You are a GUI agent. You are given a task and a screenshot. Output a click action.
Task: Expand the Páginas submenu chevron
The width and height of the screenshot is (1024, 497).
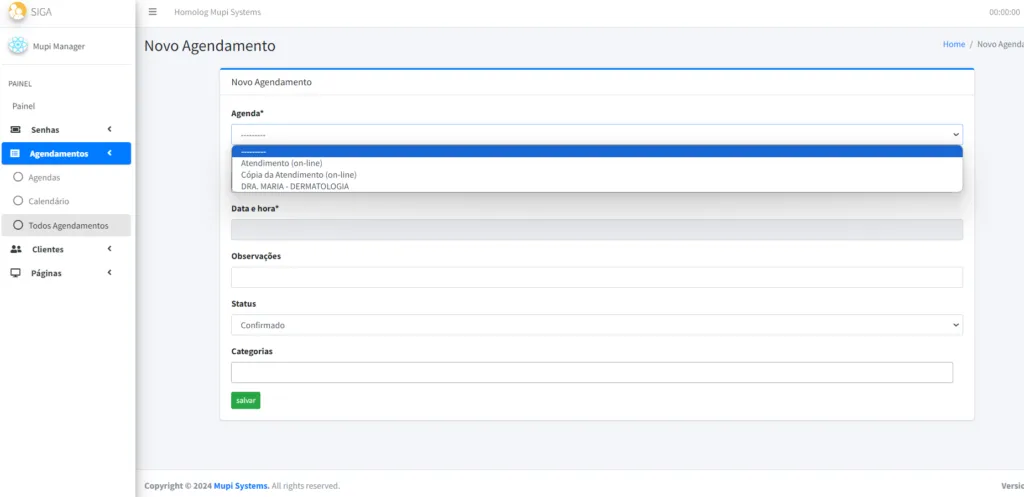point(109,273)
